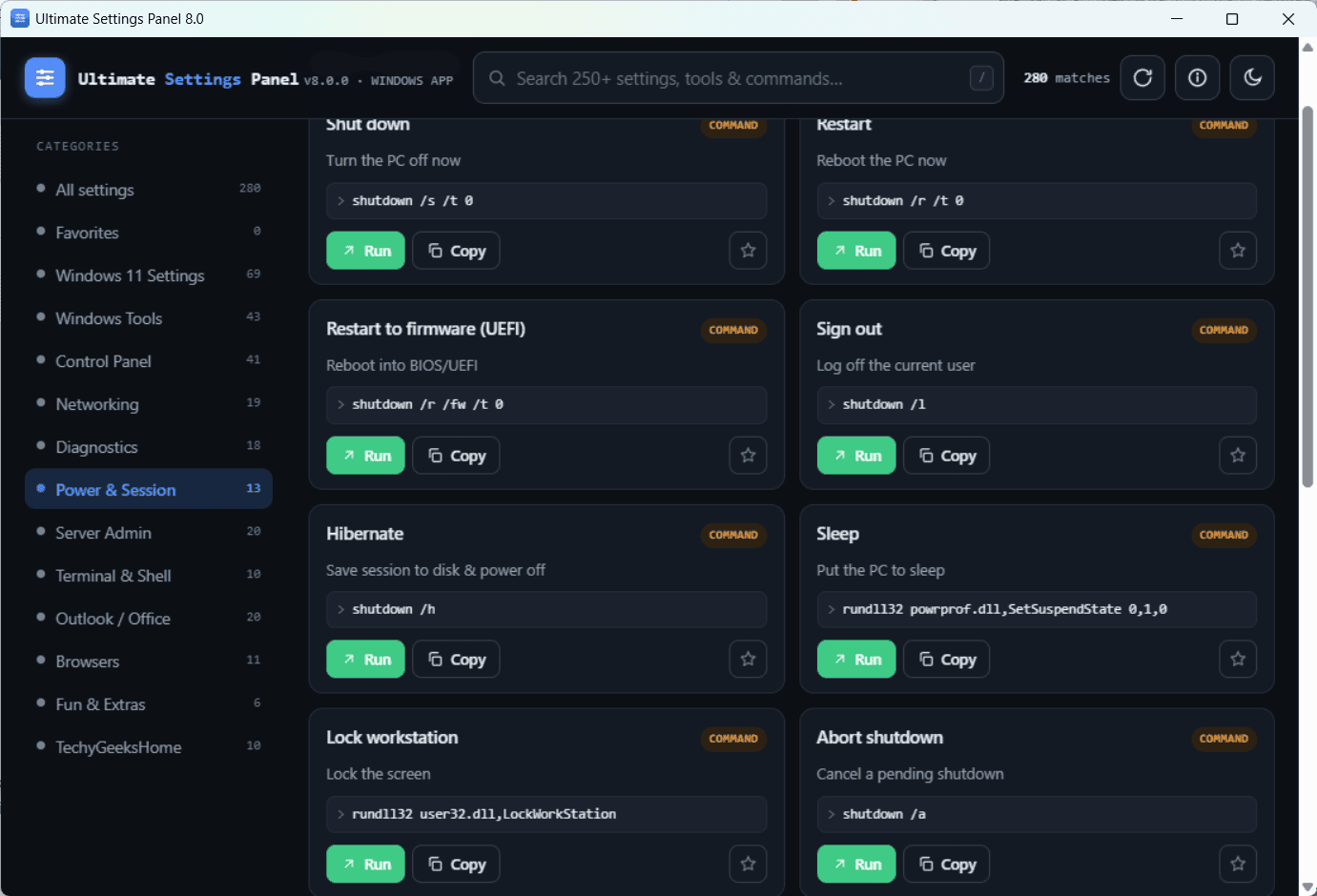Run the Restart command
This screenshot has width=1317, height=896.
(x=856, y=251)
